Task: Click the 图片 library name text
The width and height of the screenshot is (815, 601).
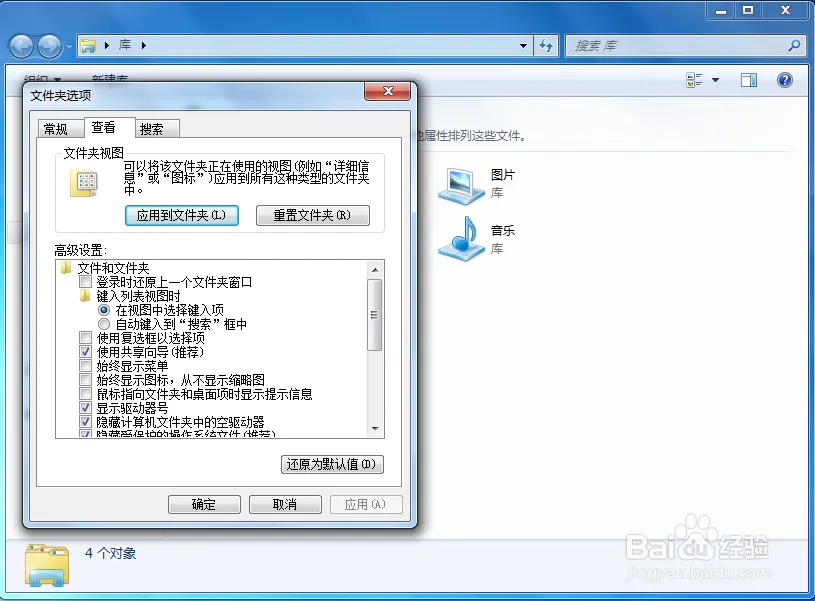Action: pos(503,175)
